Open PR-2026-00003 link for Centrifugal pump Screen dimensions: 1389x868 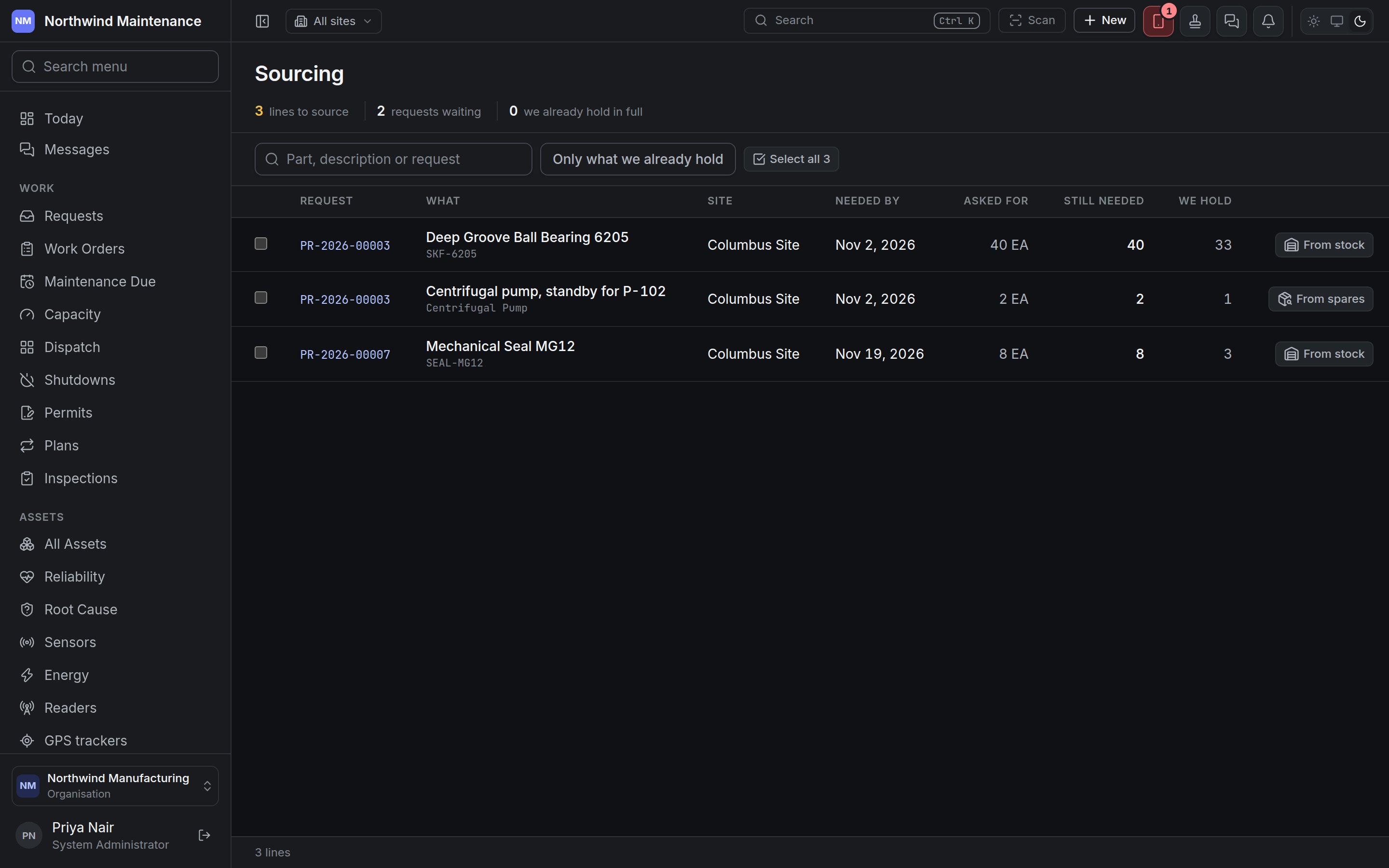click(345, 299)
